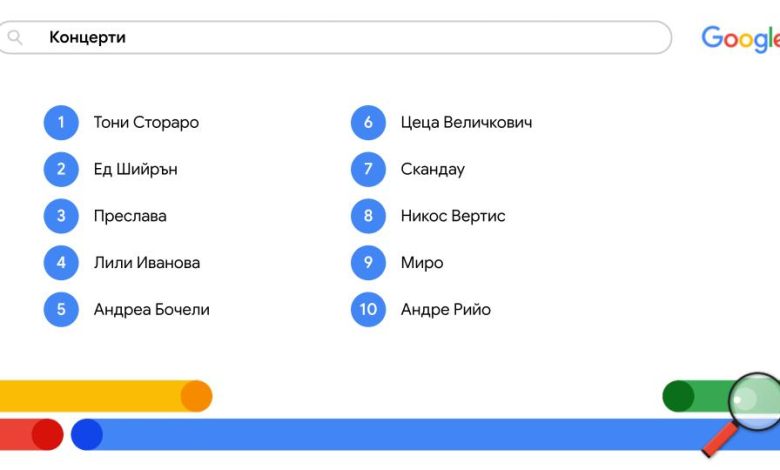Select Тони Стораро in the list
The width and height of the screenshot is (780, 470).
pyautogui.click(x=146, y=122)
